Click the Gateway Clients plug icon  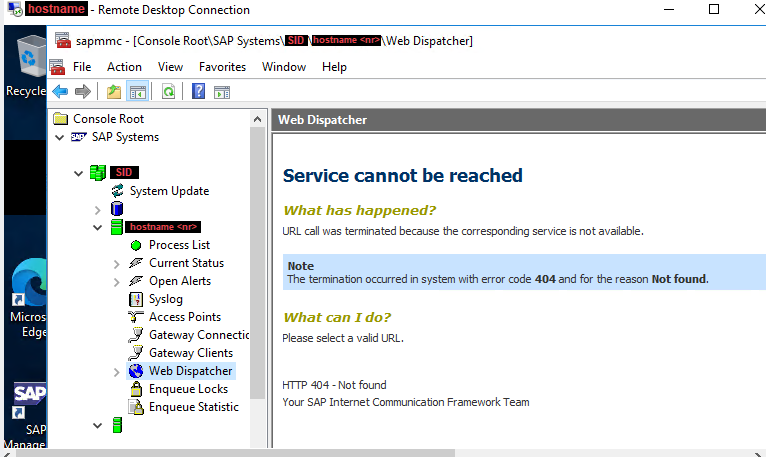pyautogui.click(x=136, y=353)
